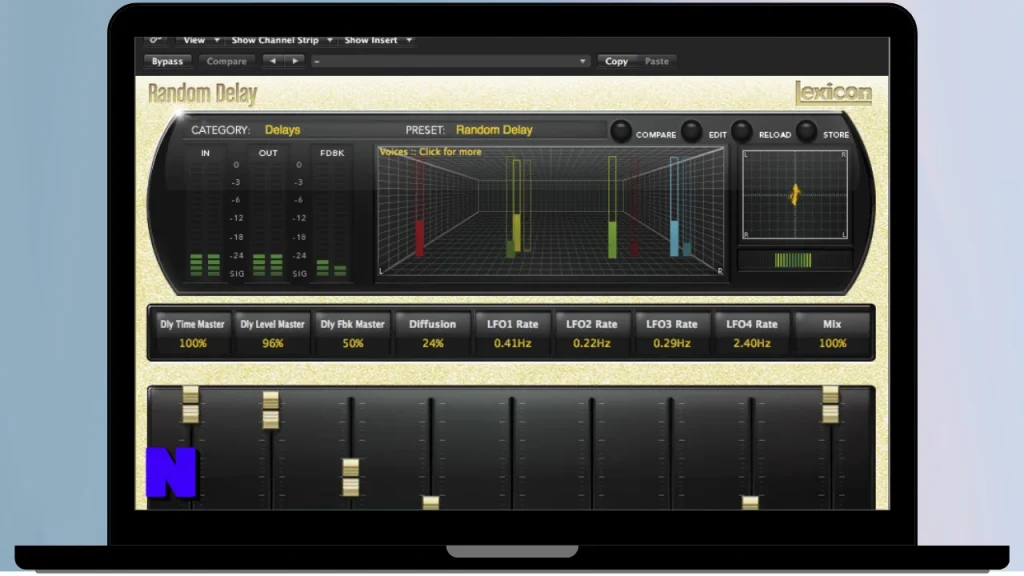
Task: Select the LFO1 Rate parameter box
Action: click(x=513, y=333)
